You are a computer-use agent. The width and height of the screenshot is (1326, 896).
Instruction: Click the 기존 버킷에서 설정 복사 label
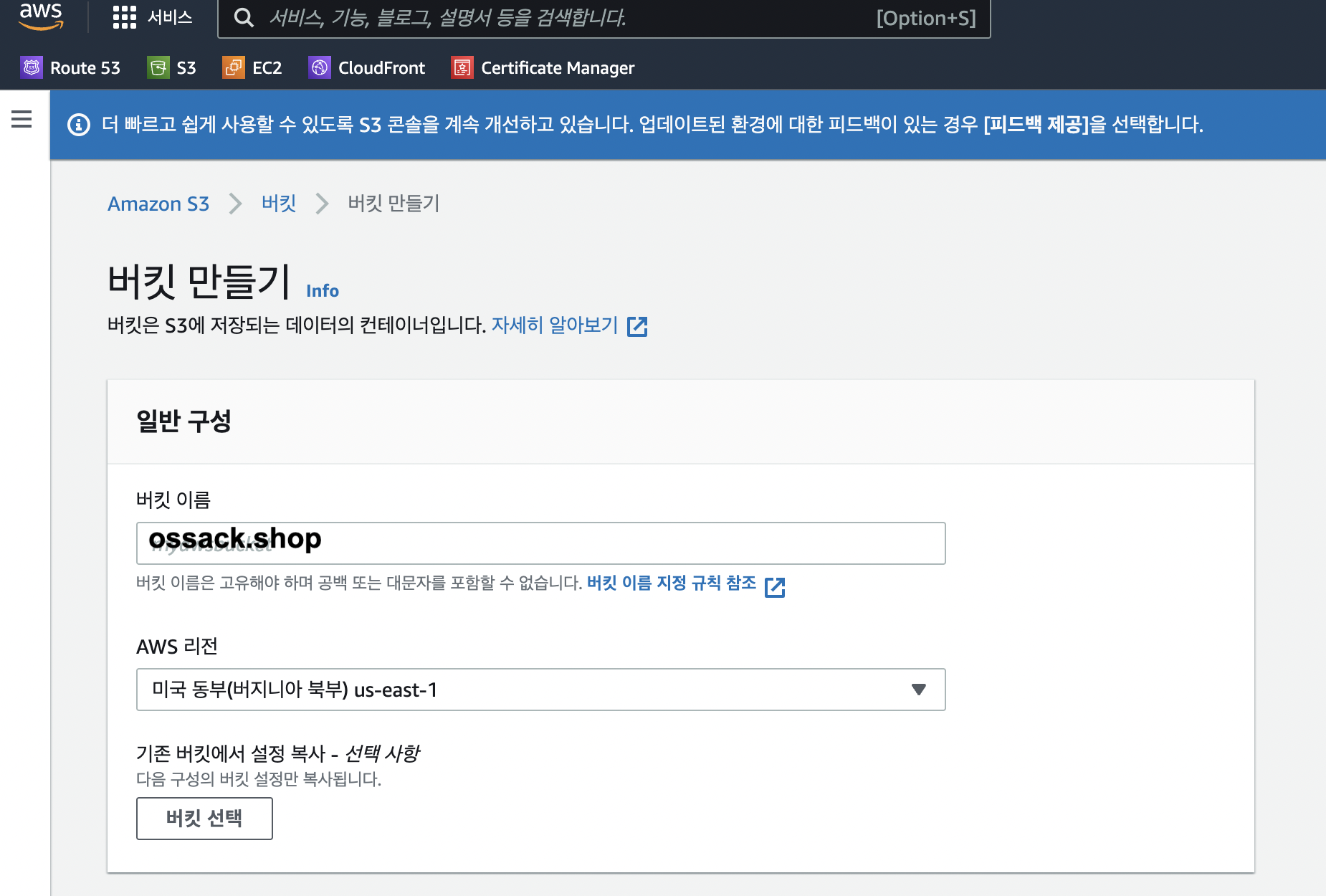coord(277,753)
